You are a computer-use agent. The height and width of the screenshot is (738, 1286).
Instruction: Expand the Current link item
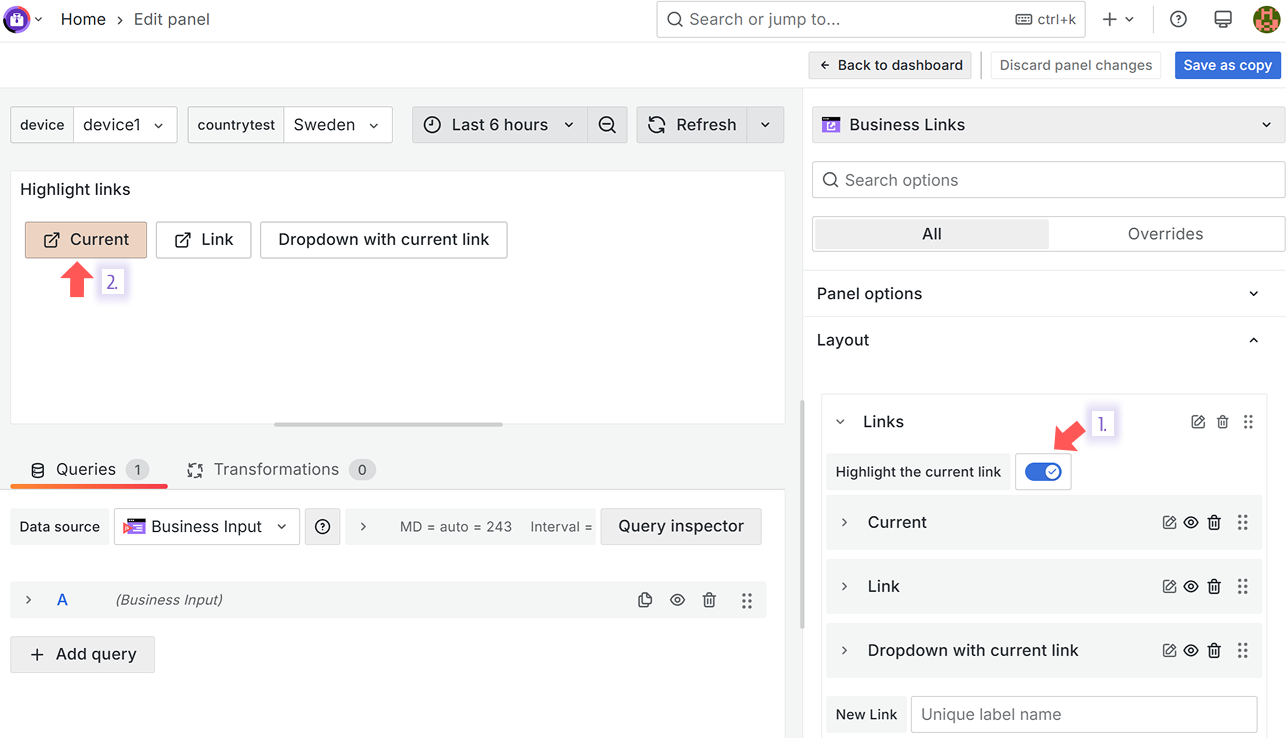click(844, 522)
